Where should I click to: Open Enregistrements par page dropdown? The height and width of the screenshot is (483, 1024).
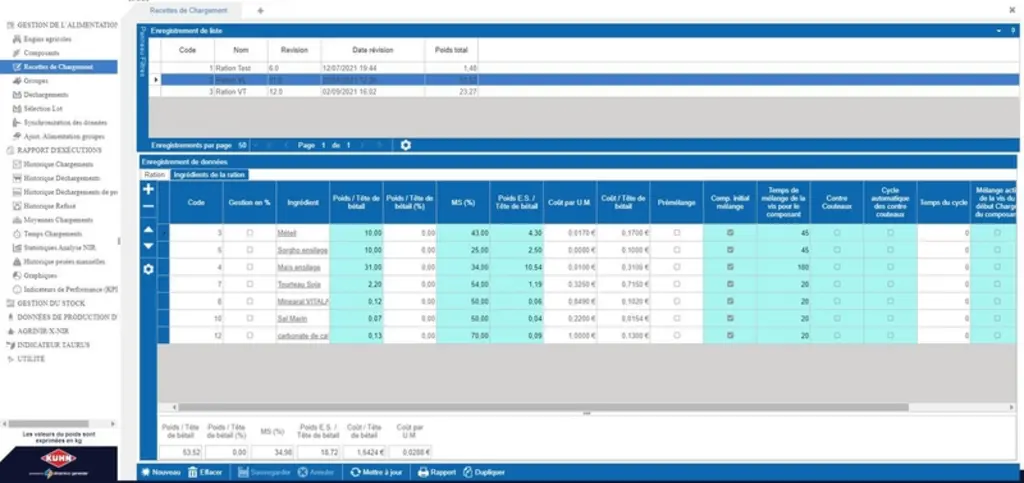pyautogui.click(x=242, y=145)
